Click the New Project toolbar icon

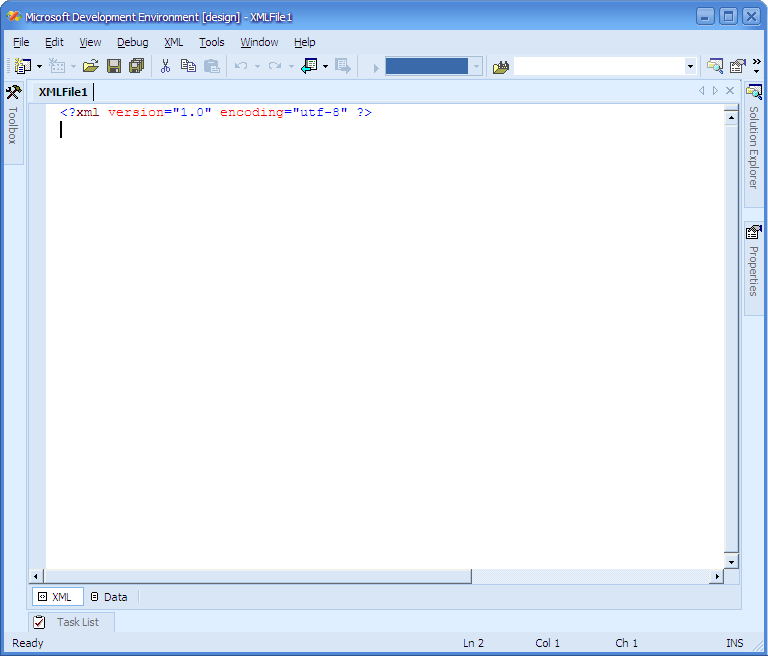(23, 66)
